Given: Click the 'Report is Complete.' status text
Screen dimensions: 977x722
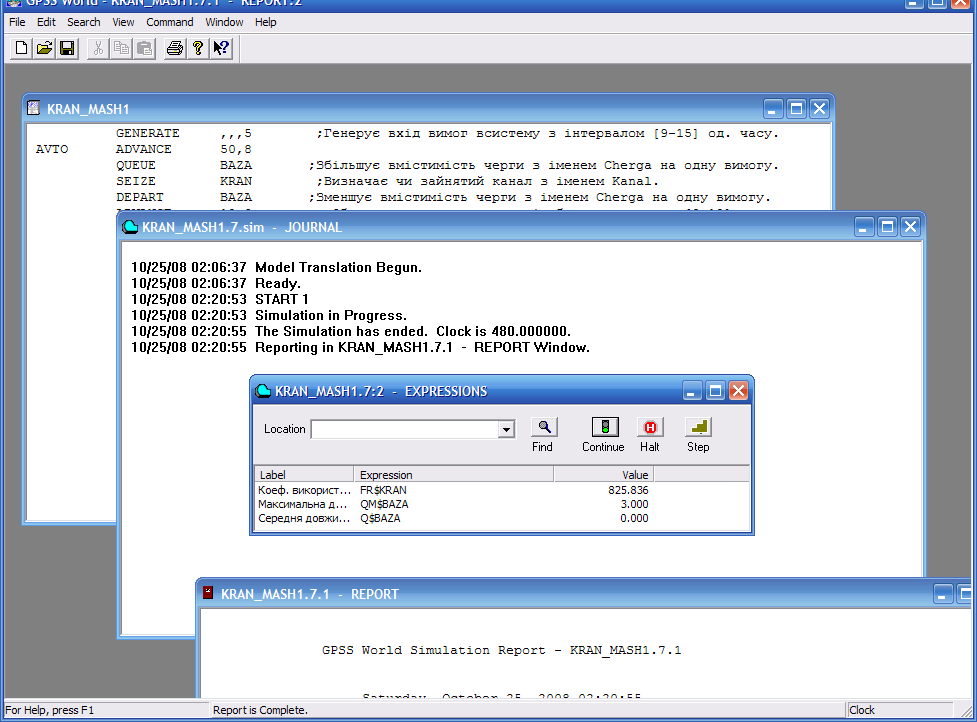Looking at the screenshot, I should [x=260, y=710].
